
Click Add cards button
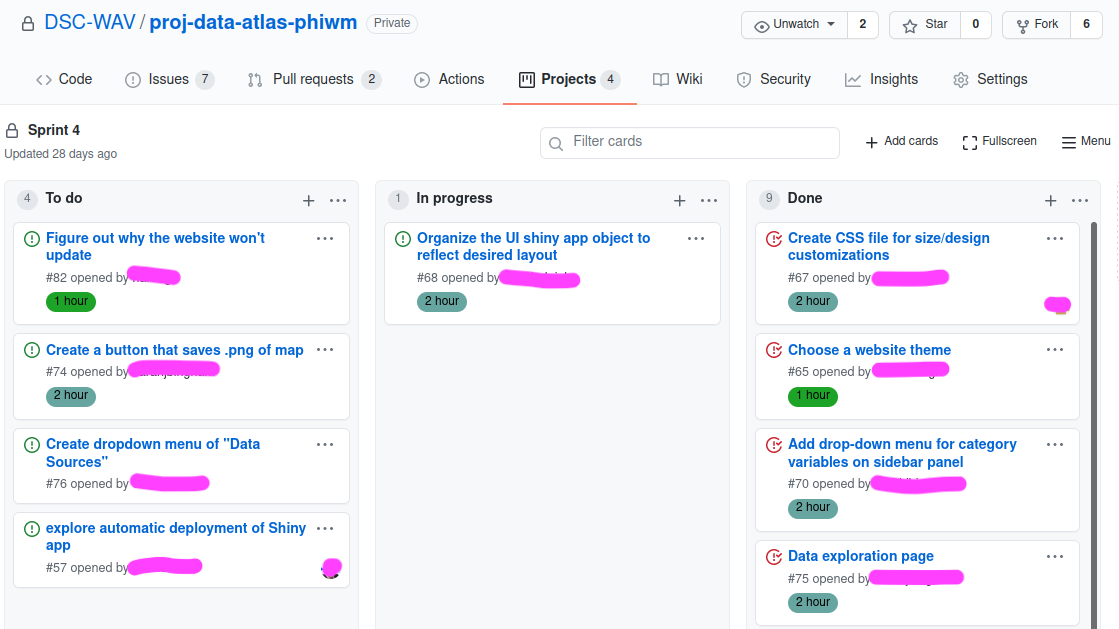[901, 142]
